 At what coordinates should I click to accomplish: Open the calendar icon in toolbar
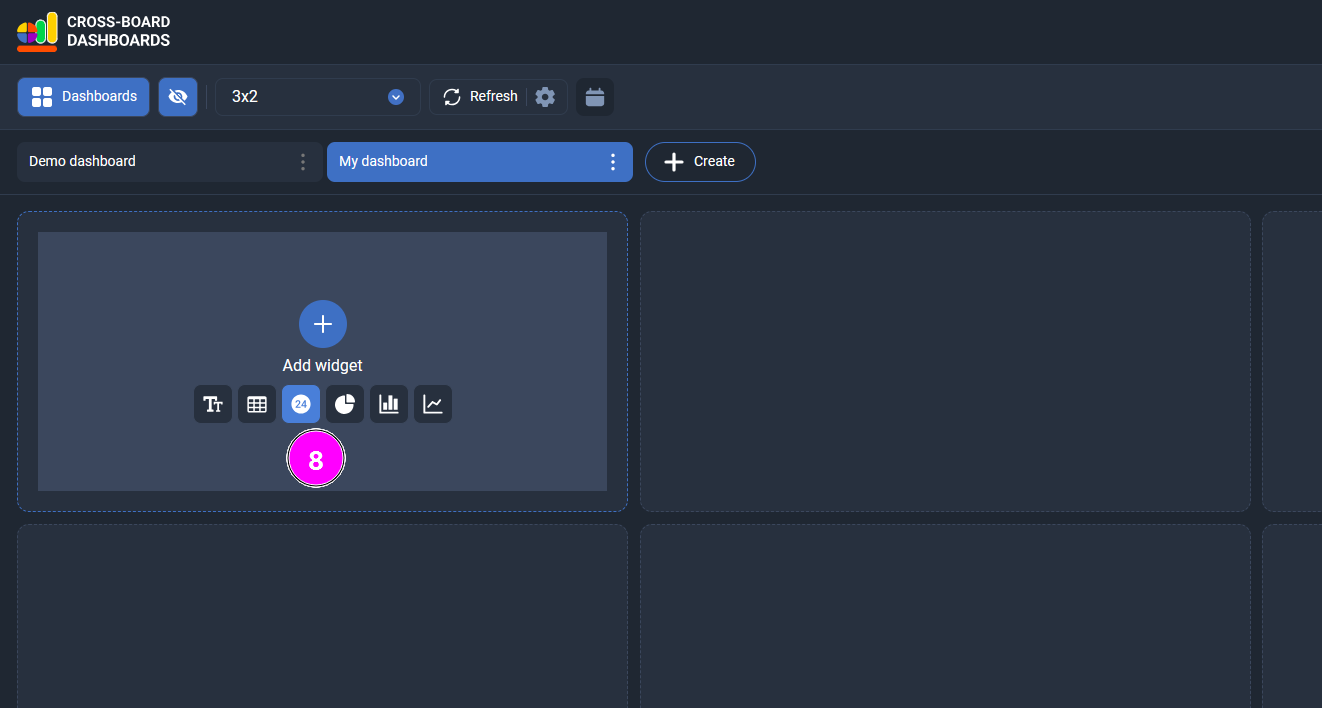[x=595, y=97]
